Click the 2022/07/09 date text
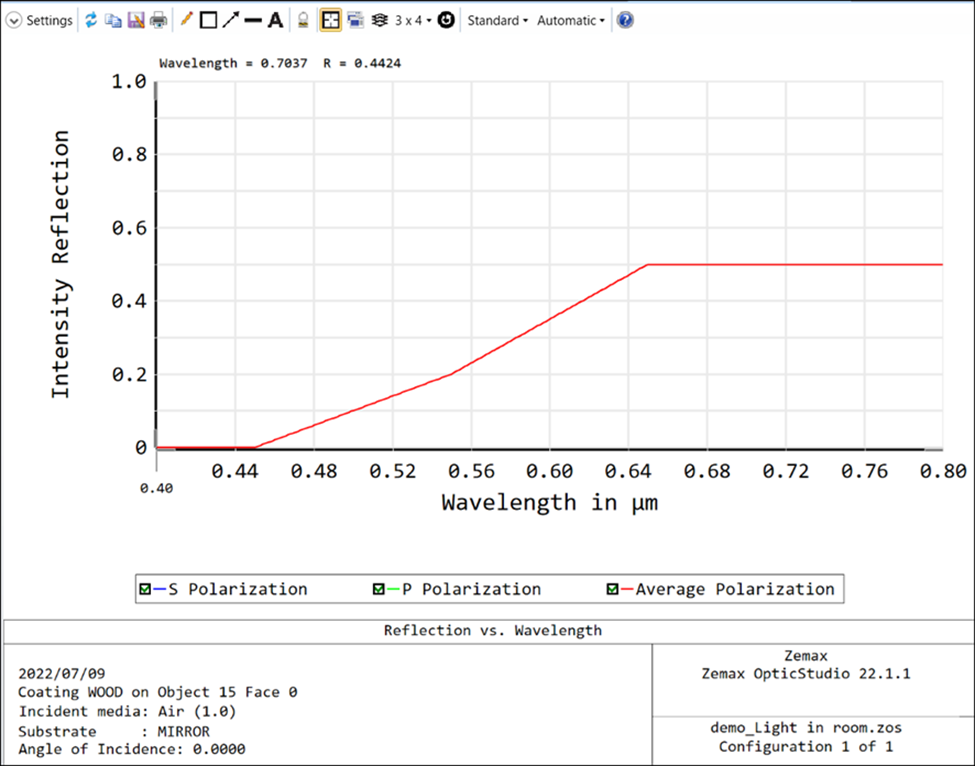 click(x=62, y=673)
